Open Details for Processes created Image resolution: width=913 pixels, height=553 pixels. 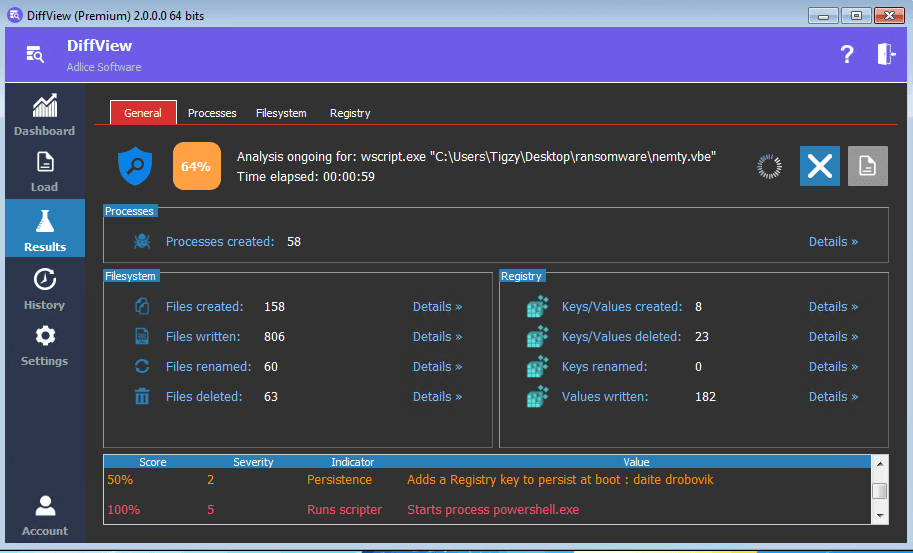(x=833, y=242)
